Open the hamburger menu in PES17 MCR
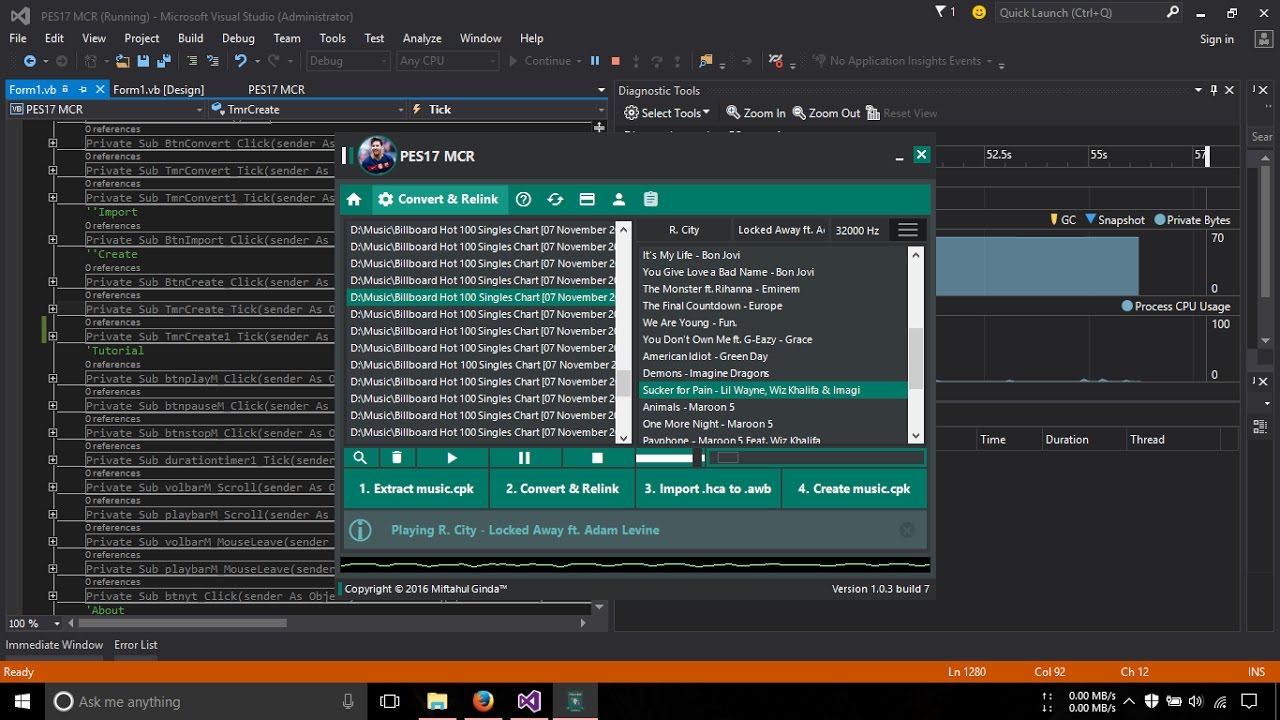This screenshot has width=1280, height=720. [x=908, y=230]
